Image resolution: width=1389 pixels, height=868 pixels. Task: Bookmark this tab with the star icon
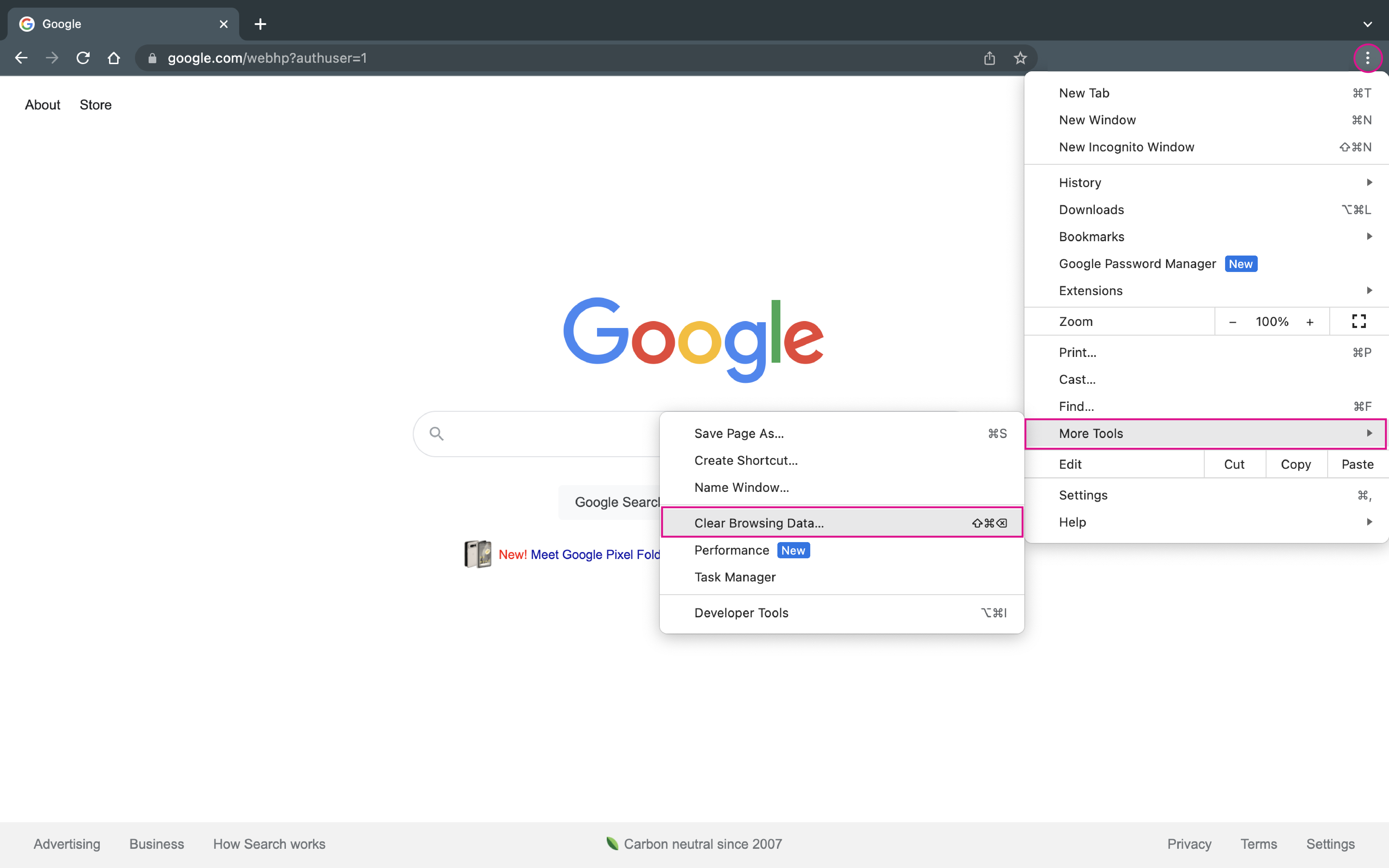point(1020,58)
